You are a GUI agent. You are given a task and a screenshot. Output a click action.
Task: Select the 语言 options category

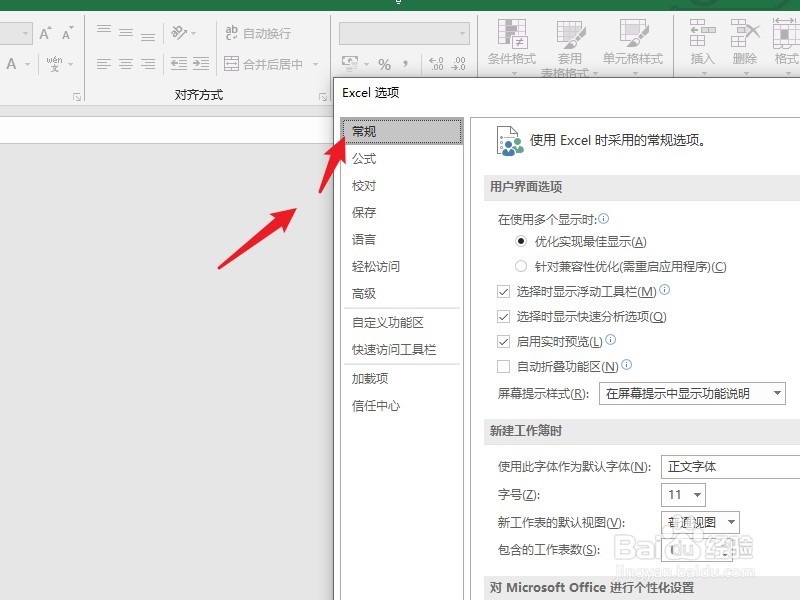pos(402,239)
